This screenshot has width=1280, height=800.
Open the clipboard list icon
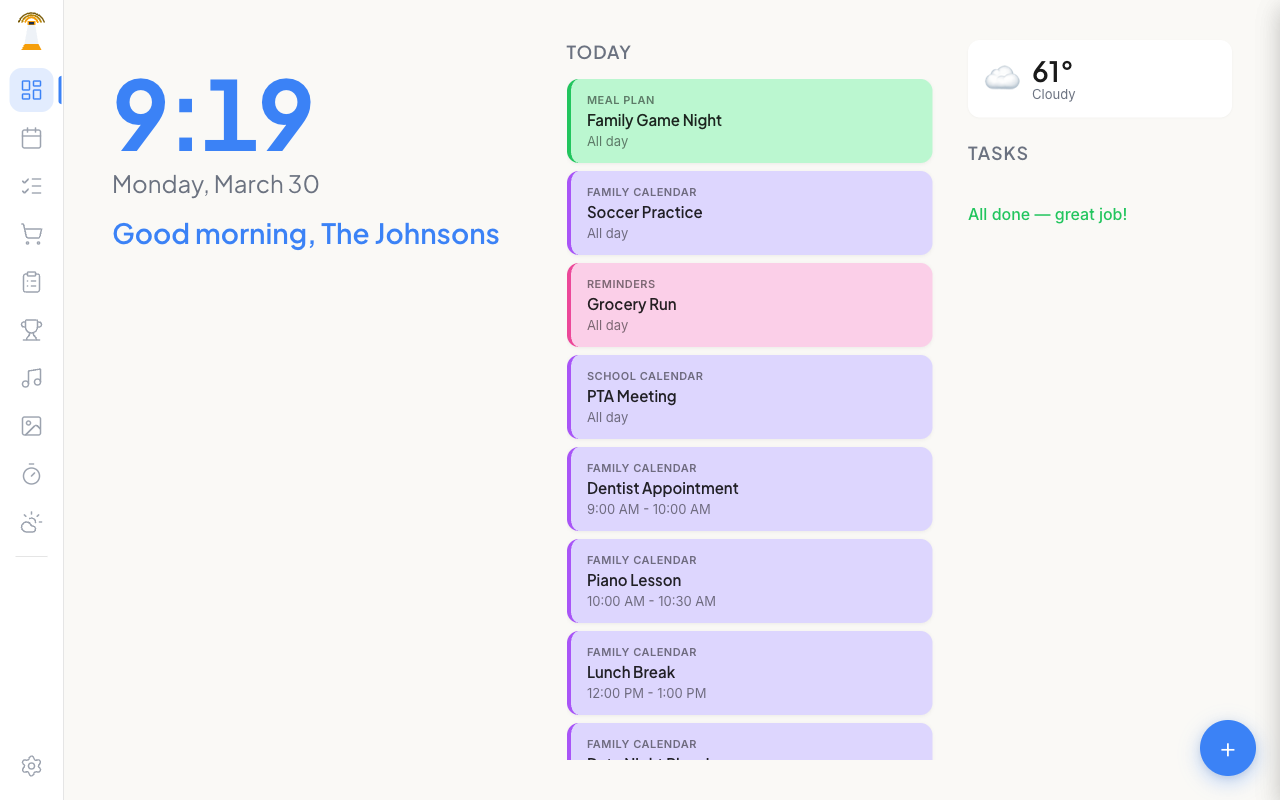(x=31, y=282)
